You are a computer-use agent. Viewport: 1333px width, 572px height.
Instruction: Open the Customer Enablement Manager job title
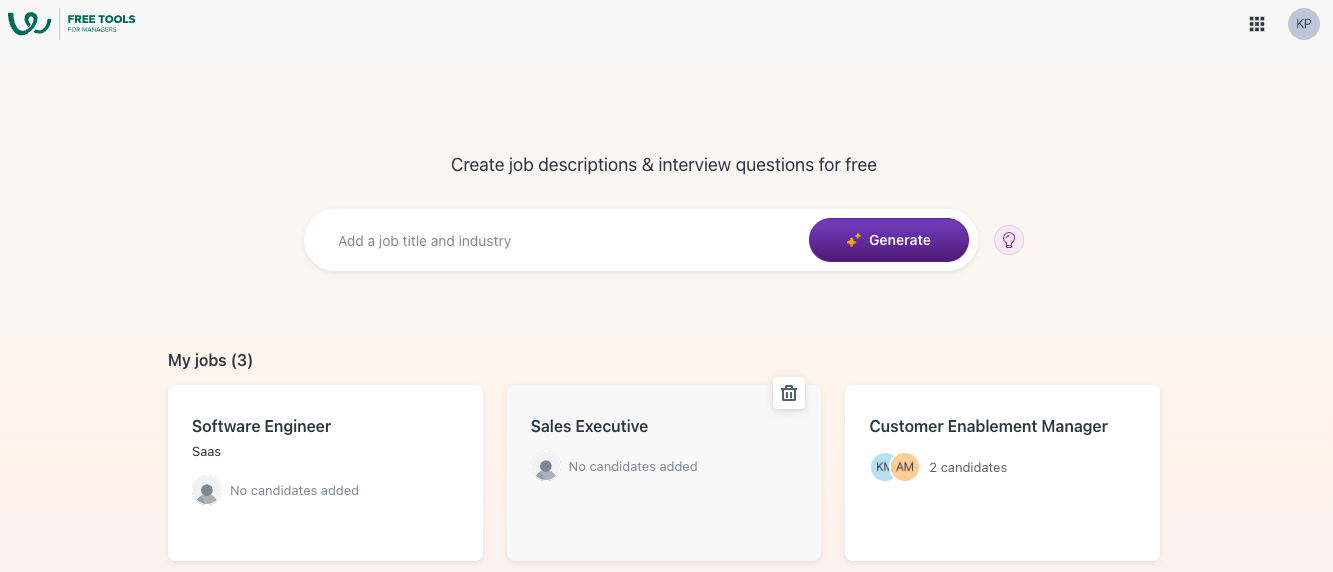click(989, 426)
